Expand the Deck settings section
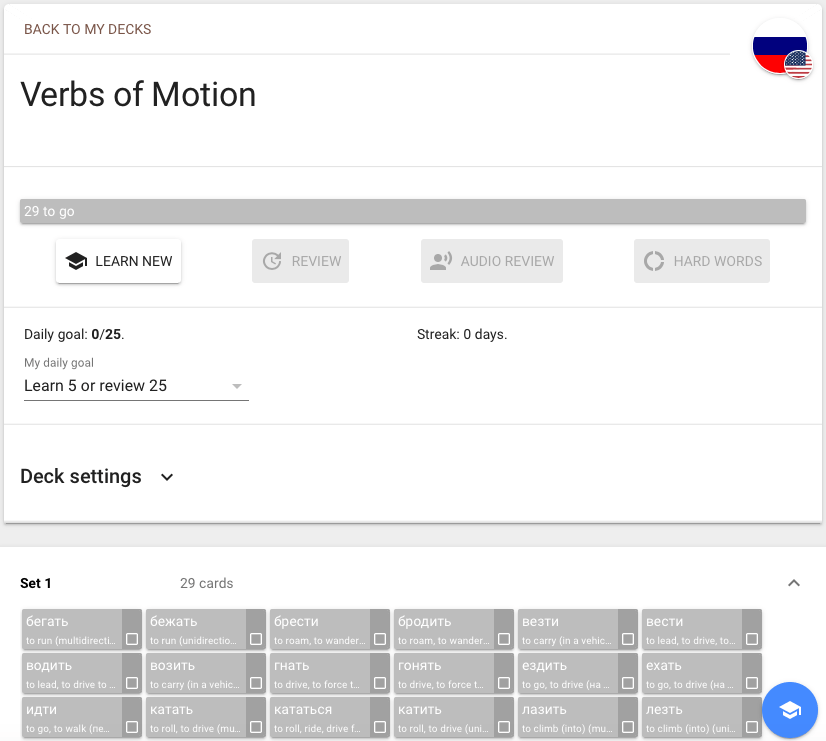 167,477
